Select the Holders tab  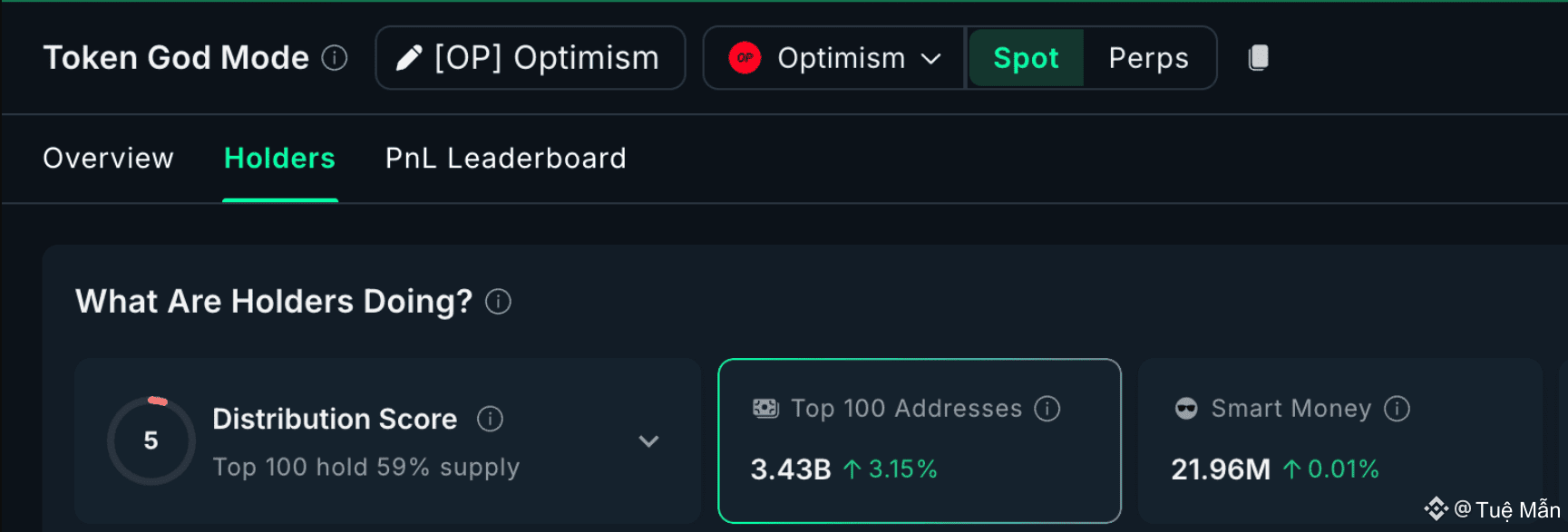click(279, 159)
